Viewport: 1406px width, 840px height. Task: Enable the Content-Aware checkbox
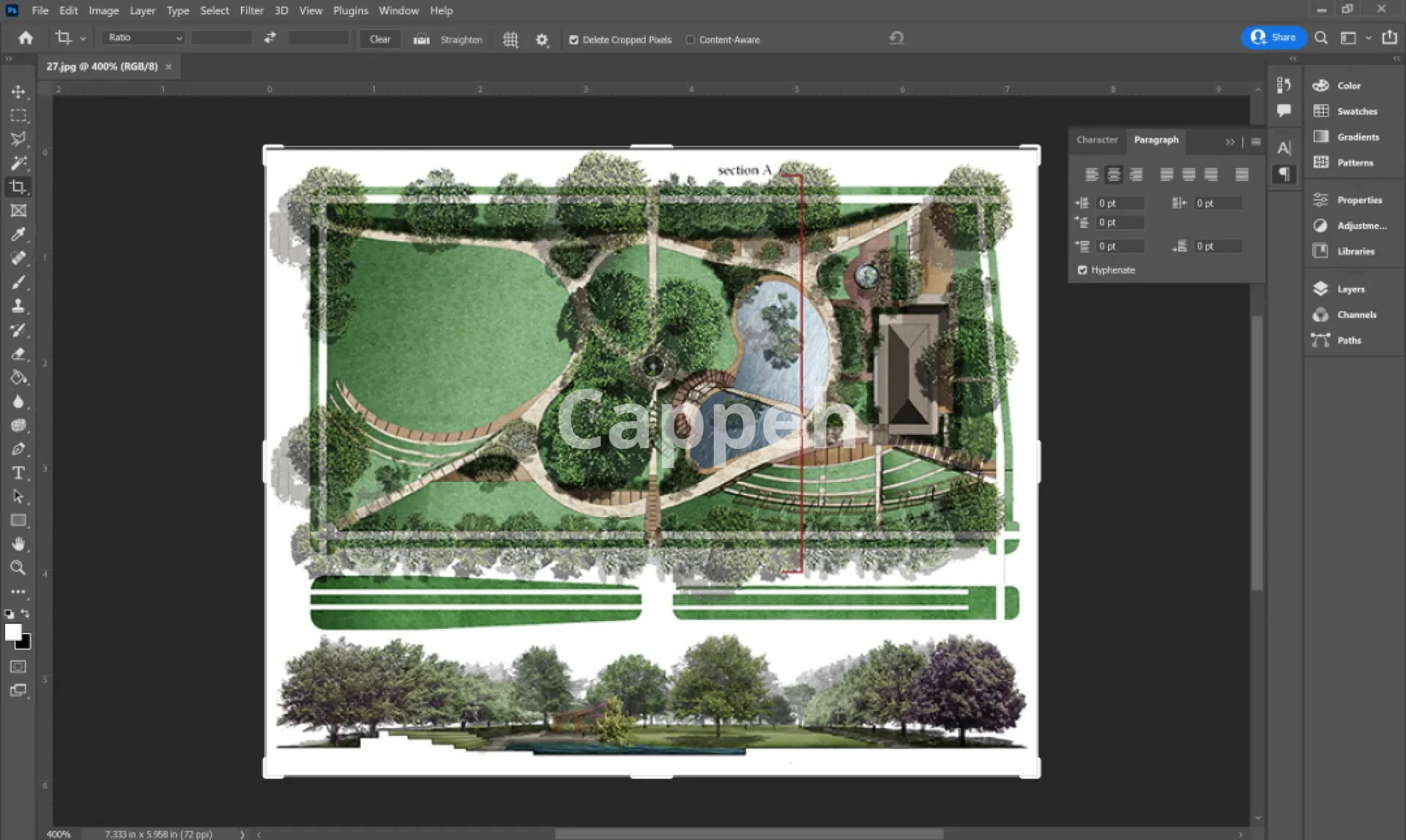coord(691,40)
